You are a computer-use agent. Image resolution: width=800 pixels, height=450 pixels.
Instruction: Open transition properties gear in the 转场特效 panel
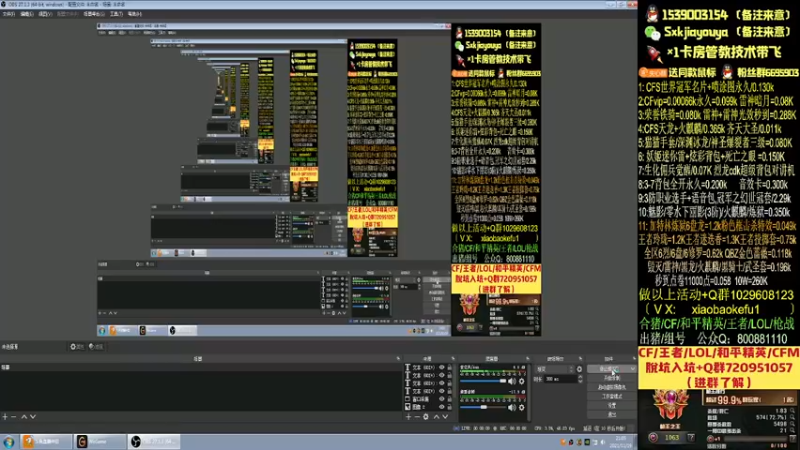pyautogui.click(x=579, y=369)
